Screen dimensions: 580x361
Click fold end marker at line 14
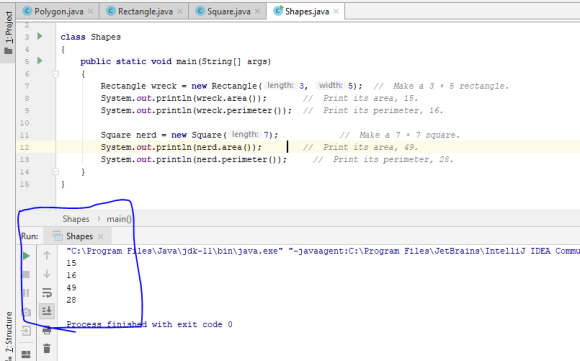pos(55,172)
